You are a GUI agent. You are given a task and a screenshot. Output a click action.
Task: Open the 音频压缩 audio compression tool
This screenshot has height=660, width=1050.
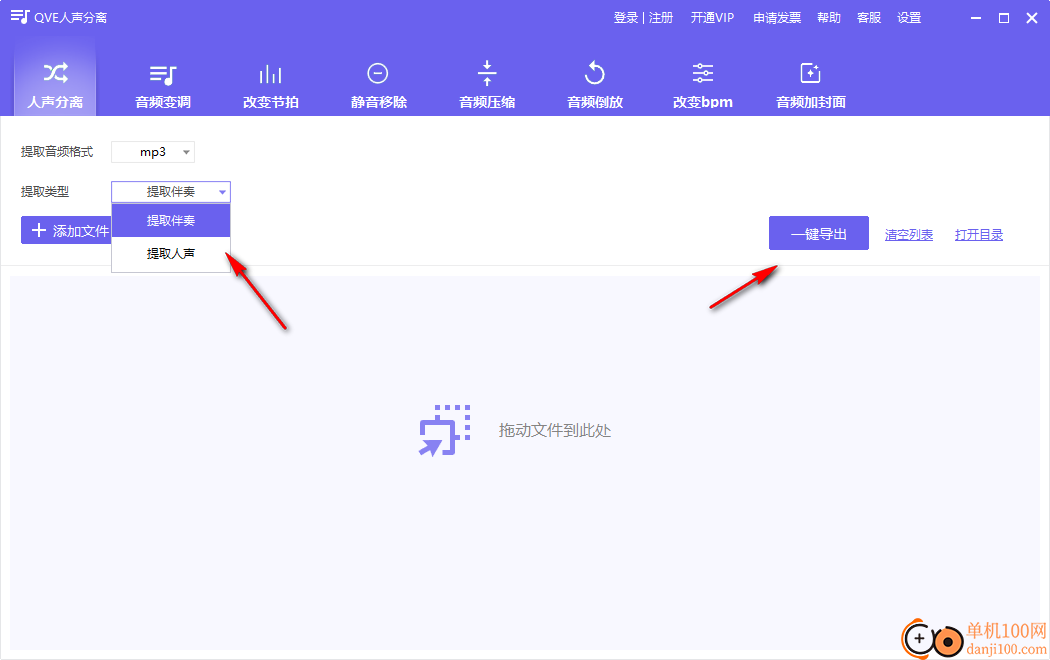pyautogui.click(x=487, y=85)
